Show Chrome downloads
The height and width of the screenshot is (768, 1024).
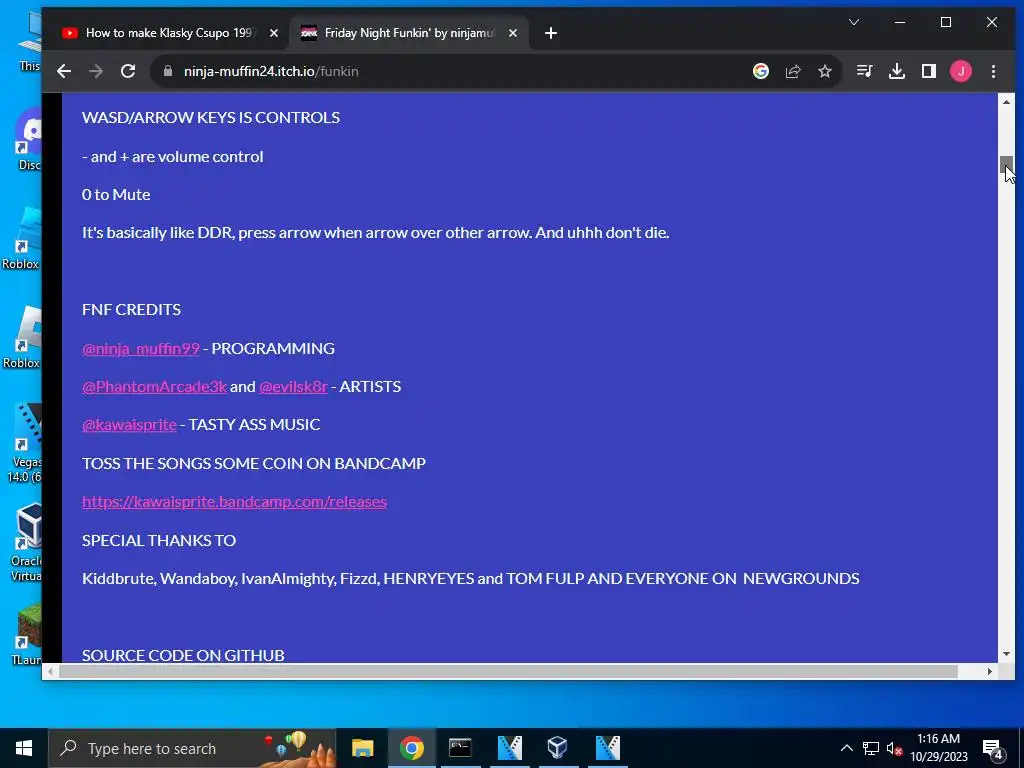[897, 71]
